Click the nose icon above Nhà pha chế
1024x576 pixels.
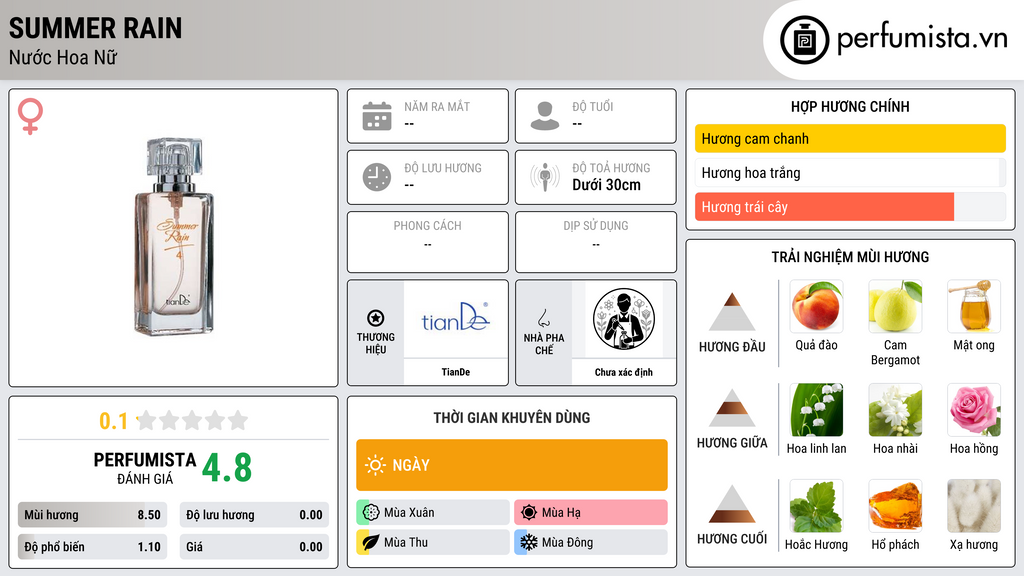[543, 318]
